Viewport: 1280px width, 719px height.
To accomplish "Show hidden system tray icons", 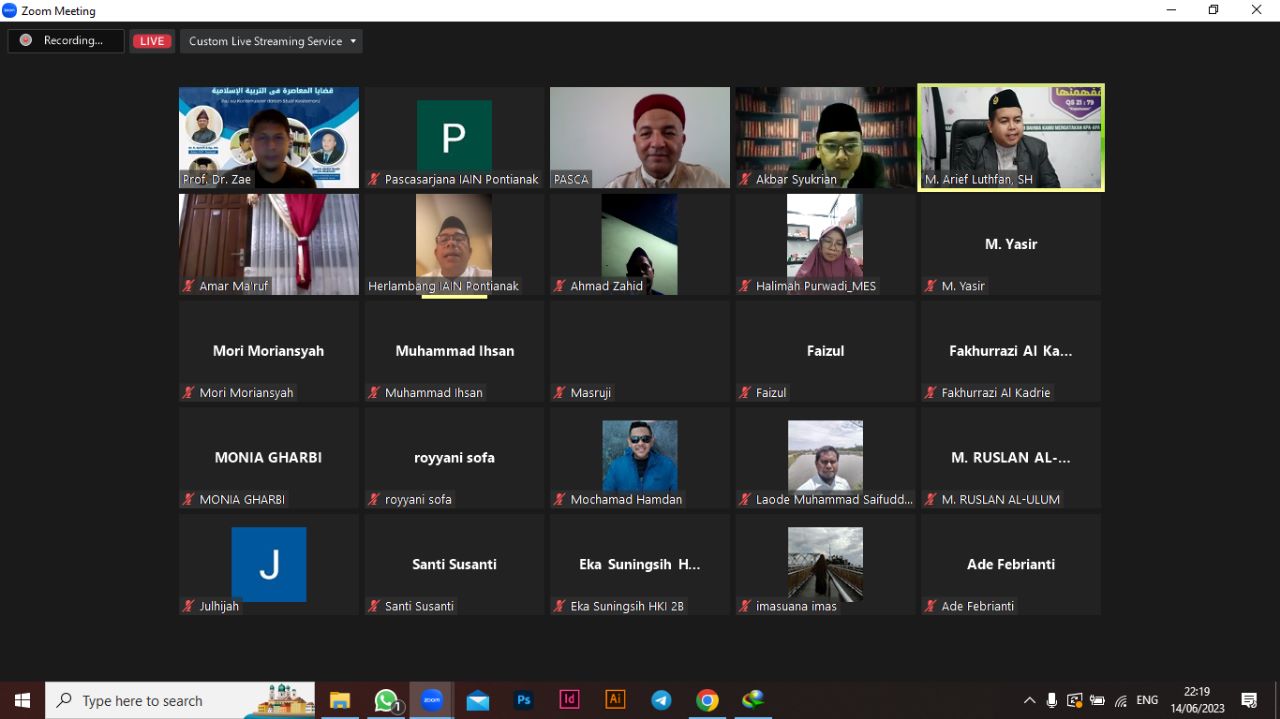I will [1029, 700].
